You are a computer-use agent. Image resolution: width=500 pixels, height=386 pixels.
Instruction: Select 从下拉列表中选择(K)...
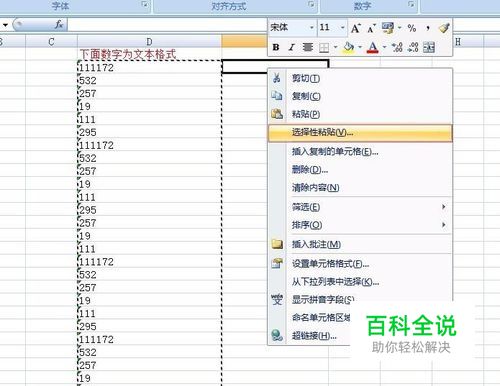tap(360, 282)
